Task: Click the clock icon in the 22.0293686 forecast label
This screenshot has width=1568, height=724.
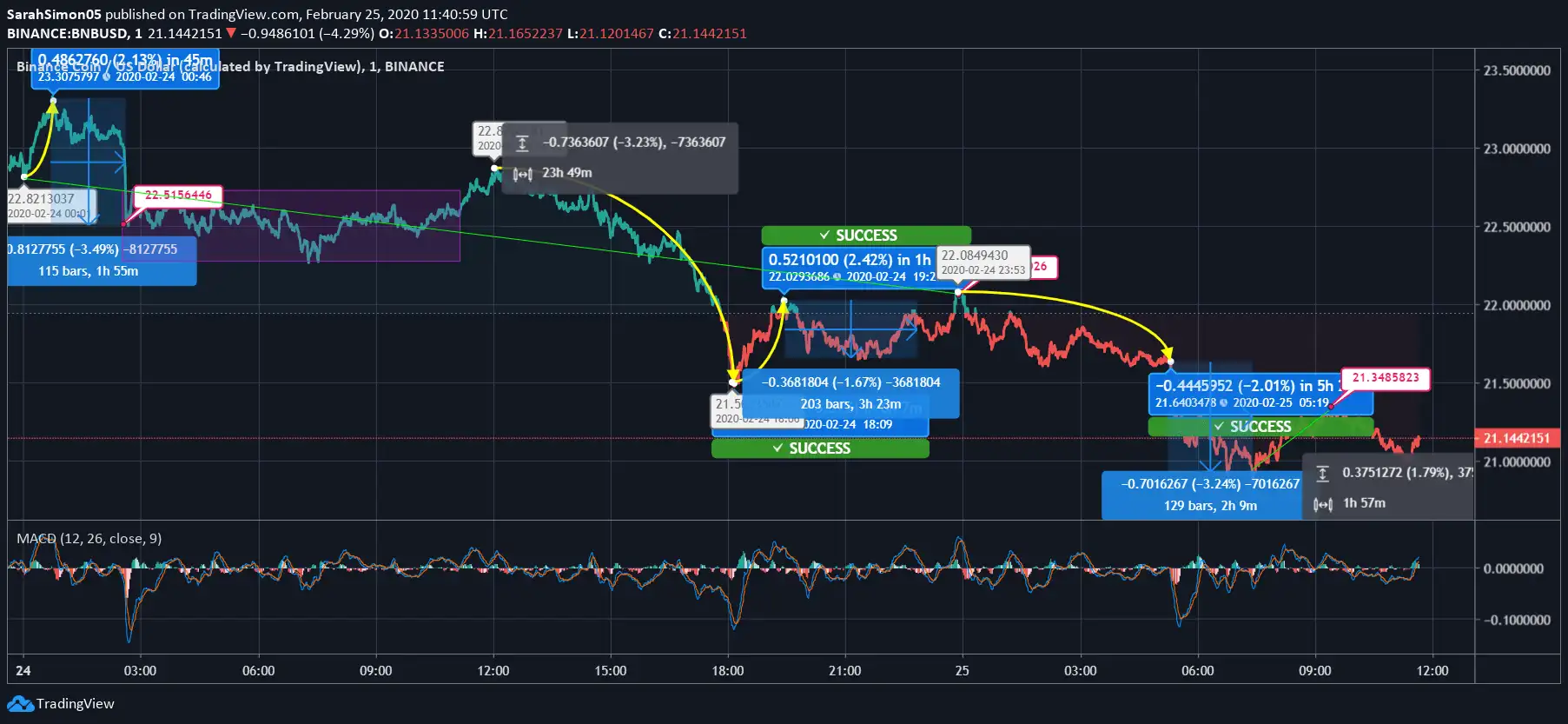Action: (x=837, y=277)
